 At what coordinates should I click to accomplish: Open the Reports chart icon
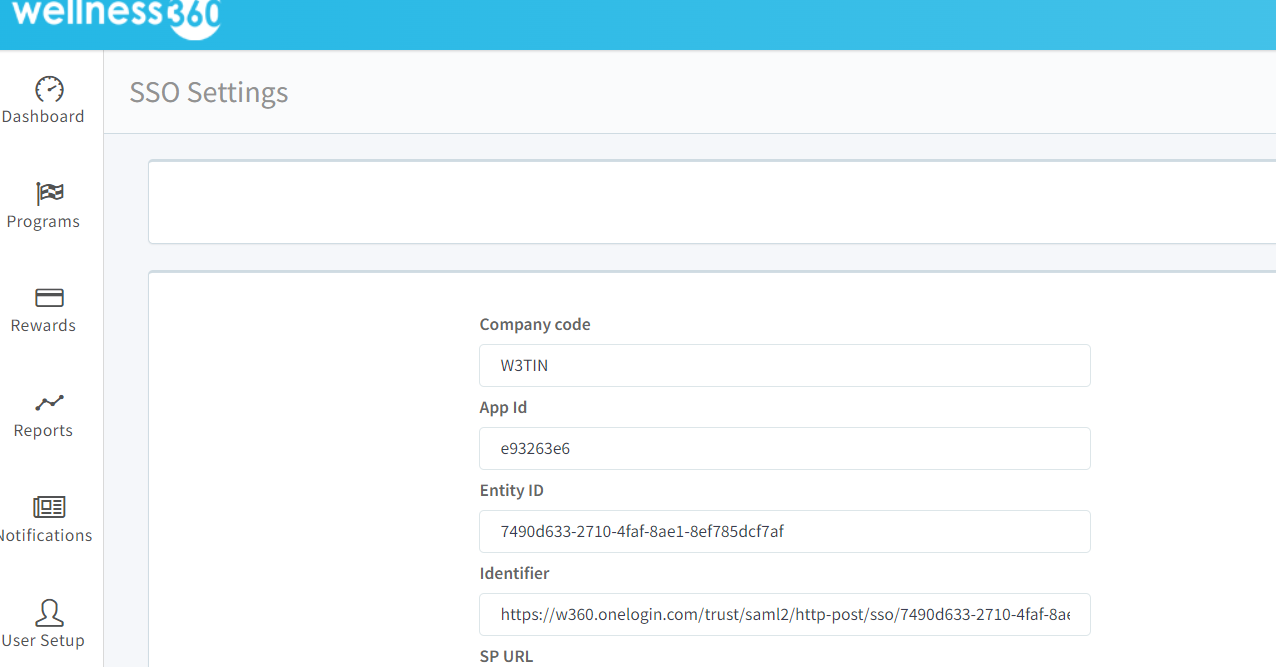[x=49, y=403]
